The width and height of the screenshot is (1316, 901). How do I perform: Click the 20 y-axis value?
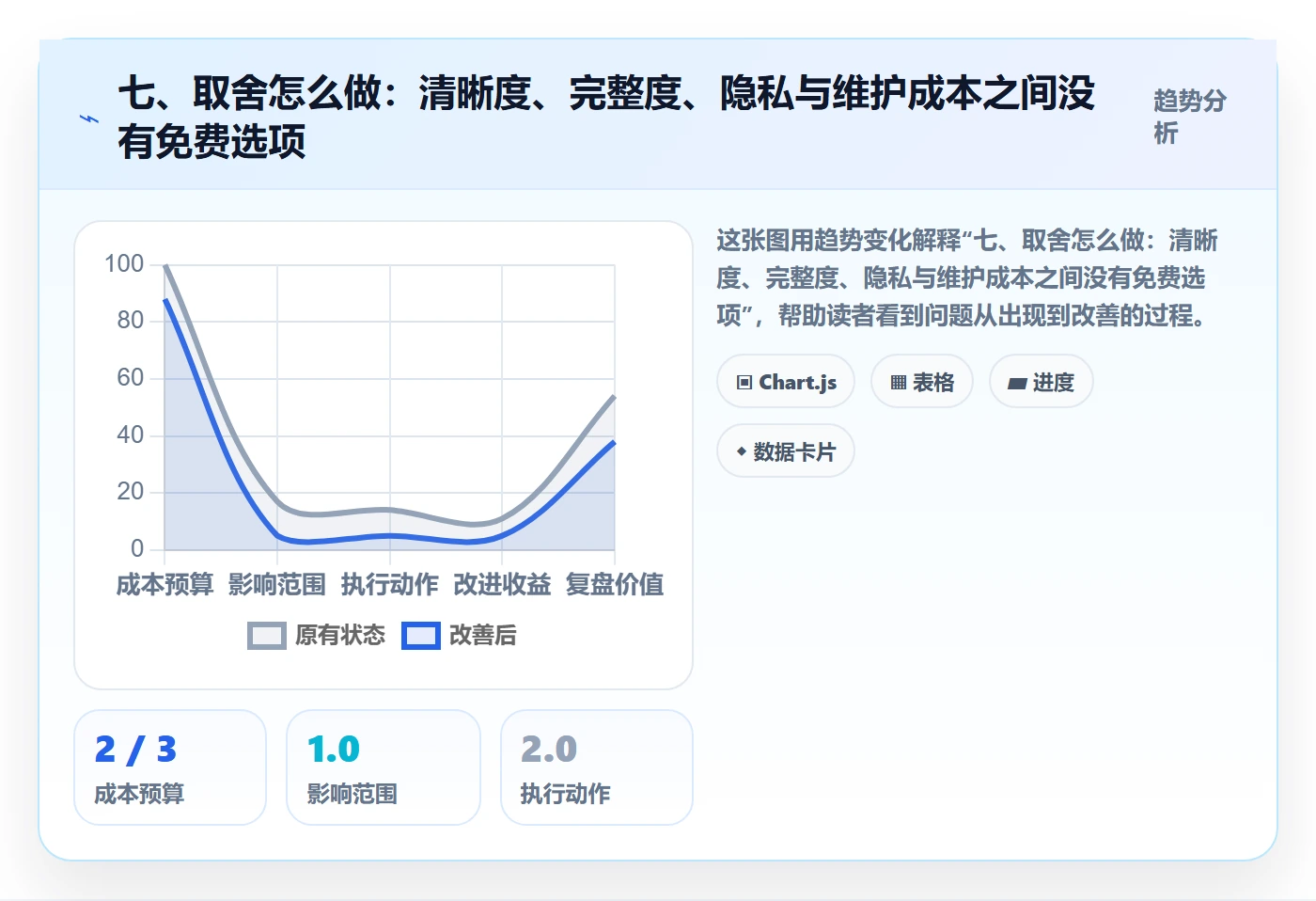(131, 492)
